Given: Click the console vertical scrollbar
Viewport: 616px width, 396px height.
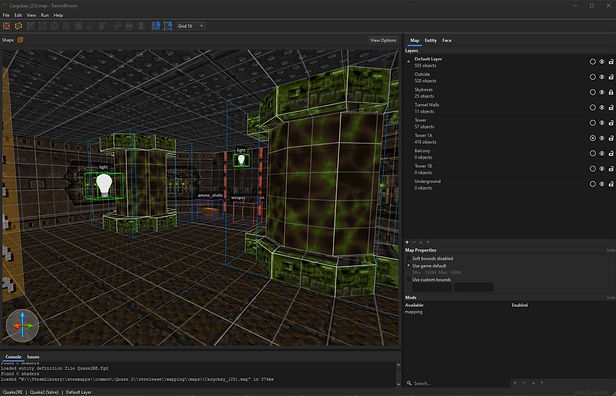Looking at the screenshot, I should coord(398,374).
